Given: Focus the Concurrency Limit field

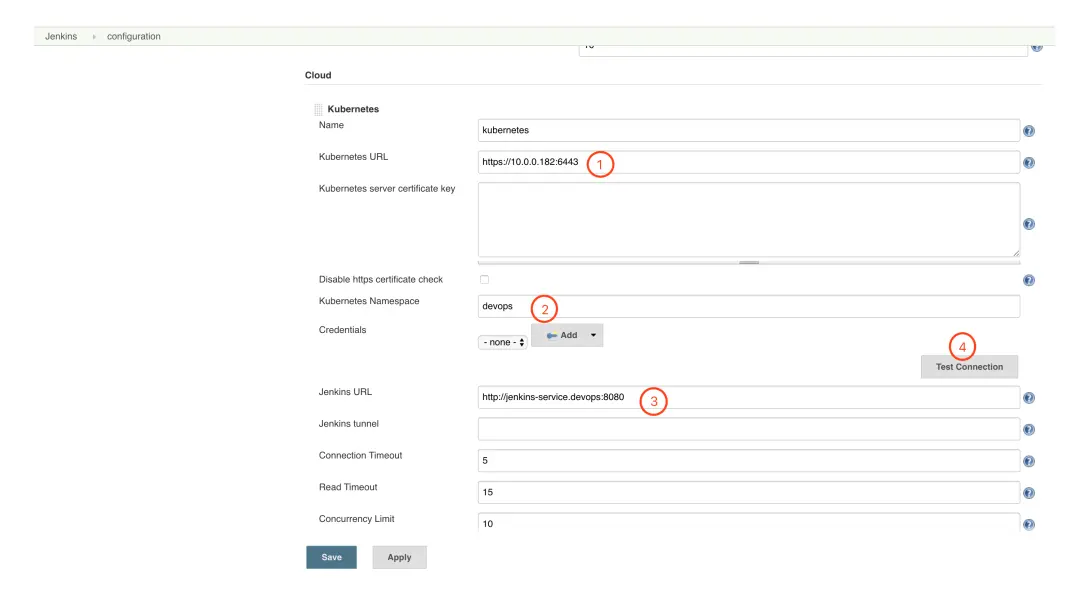Looking at the screenshot, I should (749, 523).
